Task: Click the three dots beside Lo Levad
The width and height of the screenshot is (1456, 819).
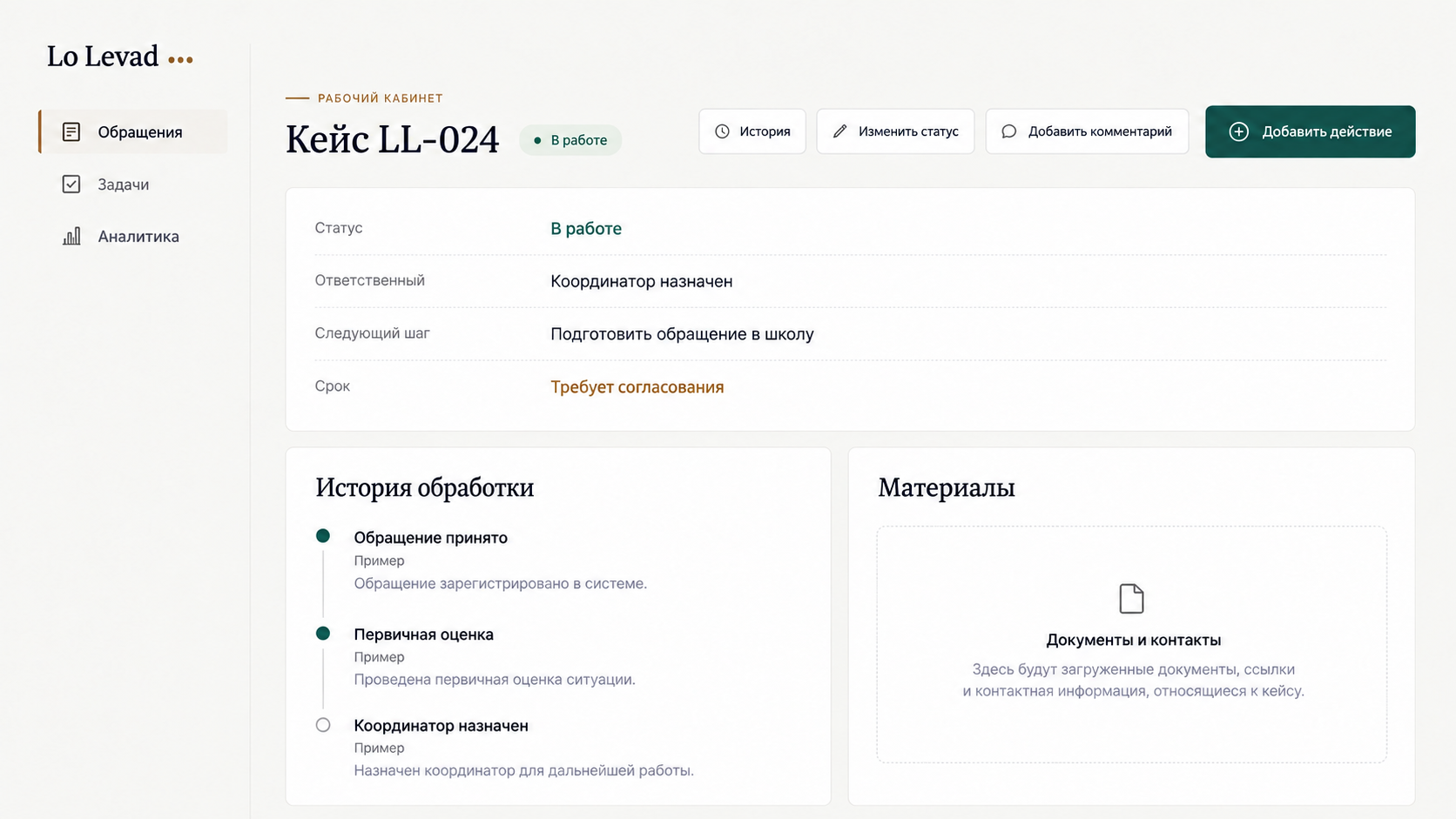Action: tap(180, 60)
